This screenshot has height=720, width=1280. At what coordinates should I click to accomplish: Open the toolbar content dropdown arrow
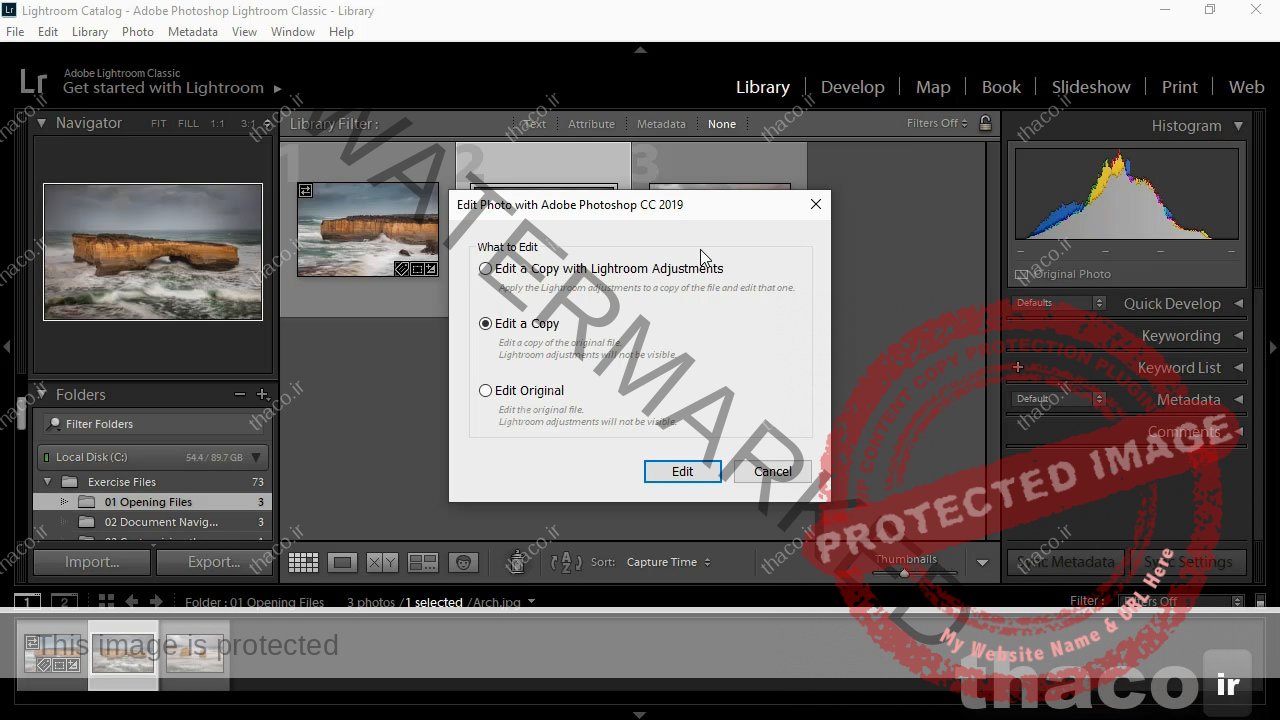tap(982, 563)
